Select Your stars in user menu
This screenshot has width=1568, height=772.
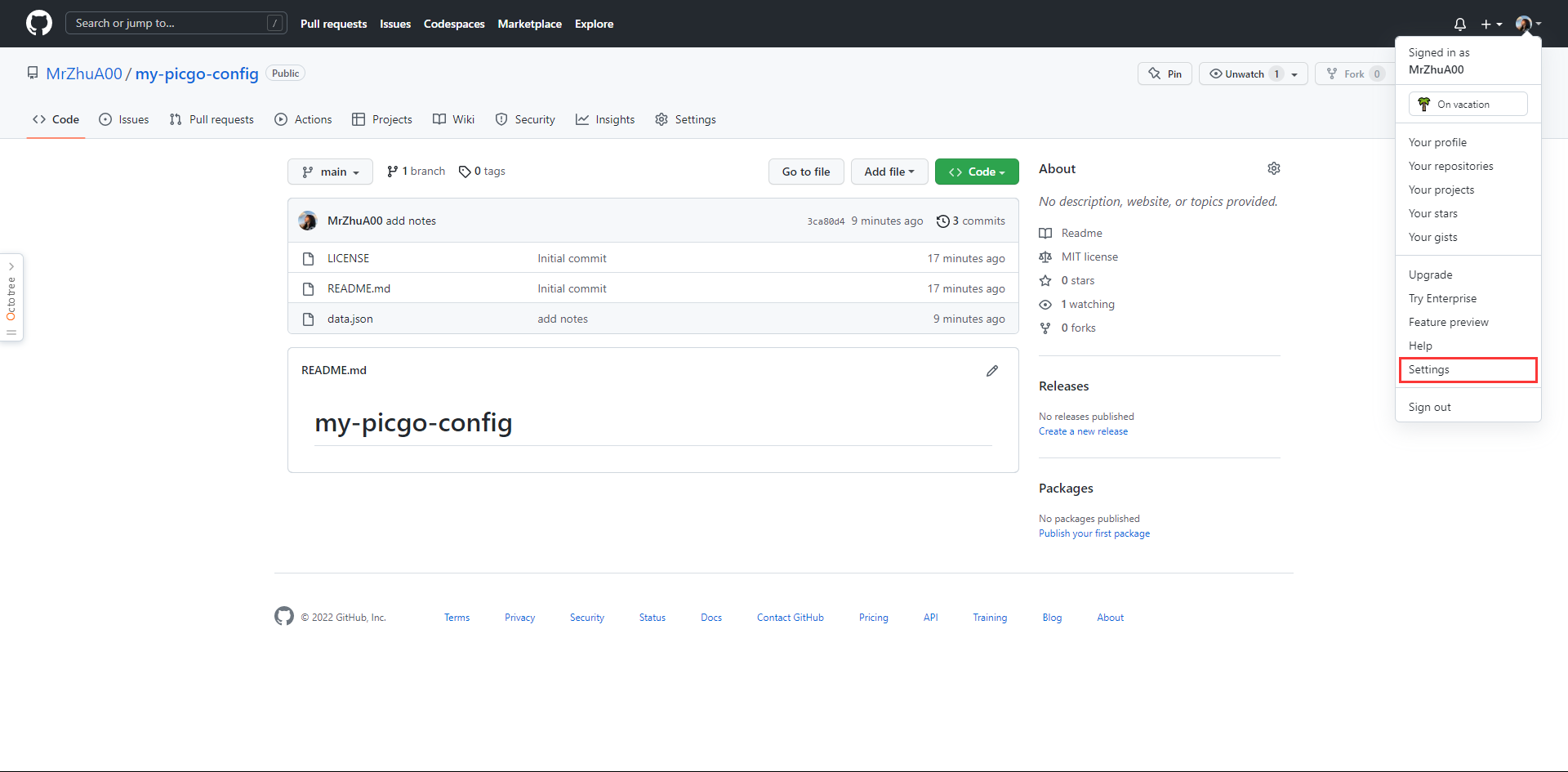pyautogui.click(x=1468, y=213)
